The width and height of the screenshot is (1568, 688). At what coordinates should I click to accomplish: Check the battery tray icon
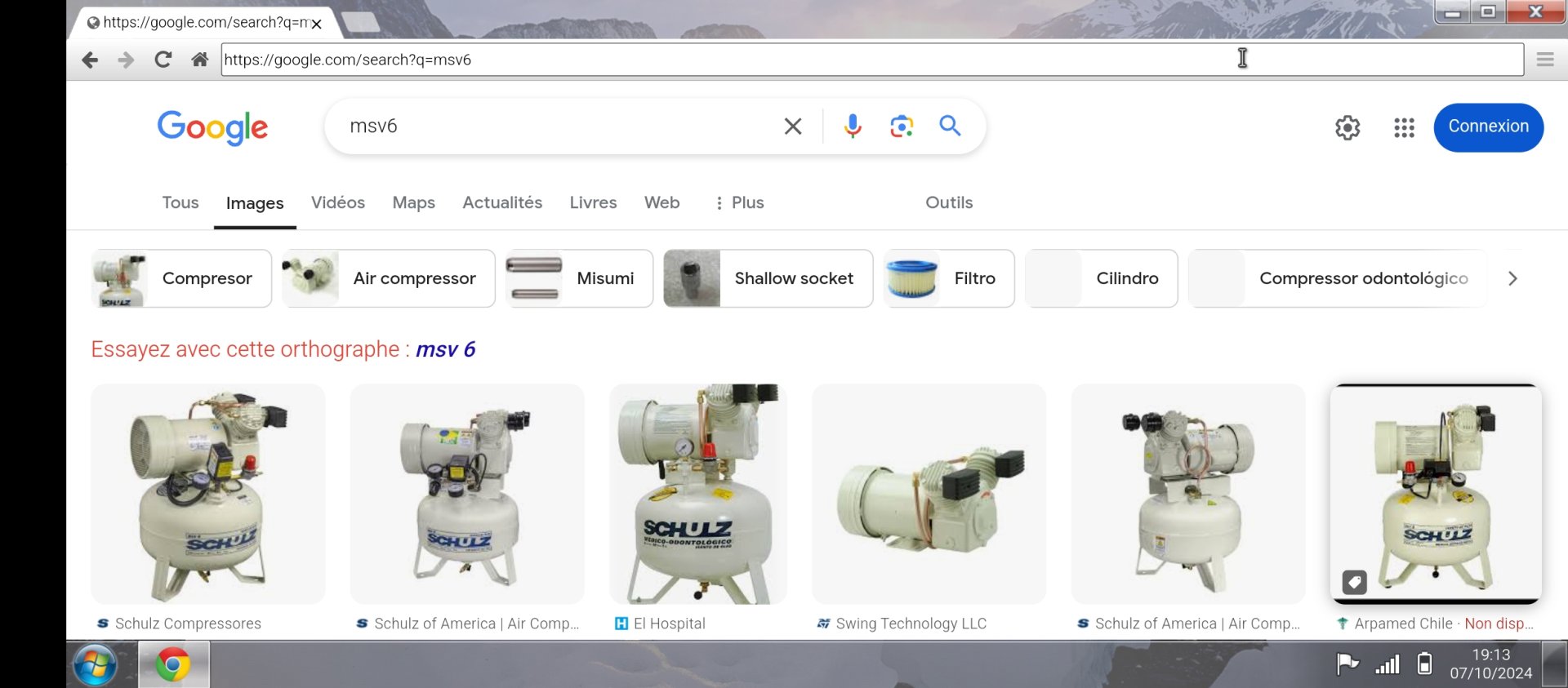click(x=1424, y=664)
